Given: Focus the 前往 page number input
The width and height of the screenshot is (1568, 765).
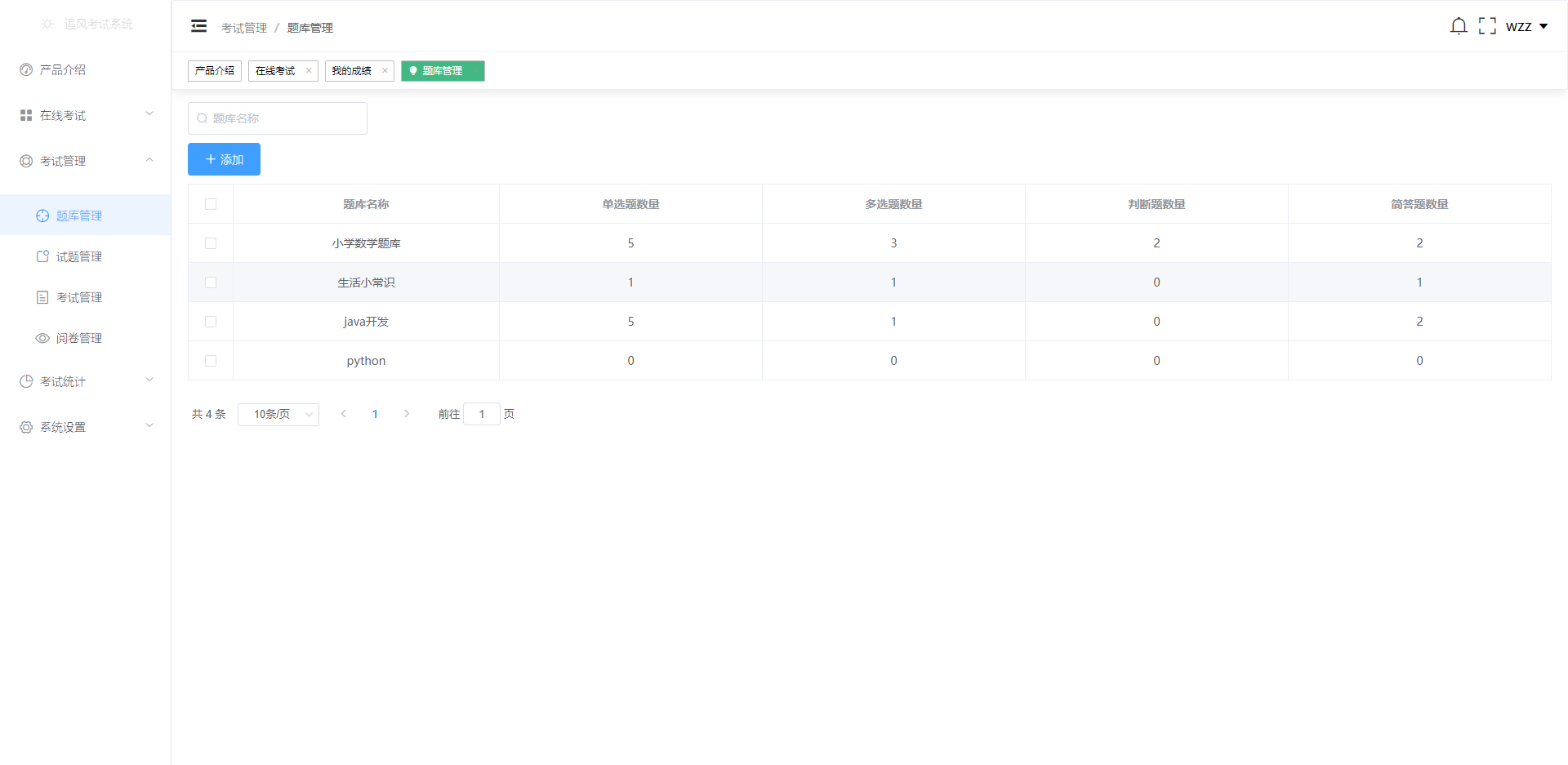Looking at the screenshot, I should click(482, 414).
